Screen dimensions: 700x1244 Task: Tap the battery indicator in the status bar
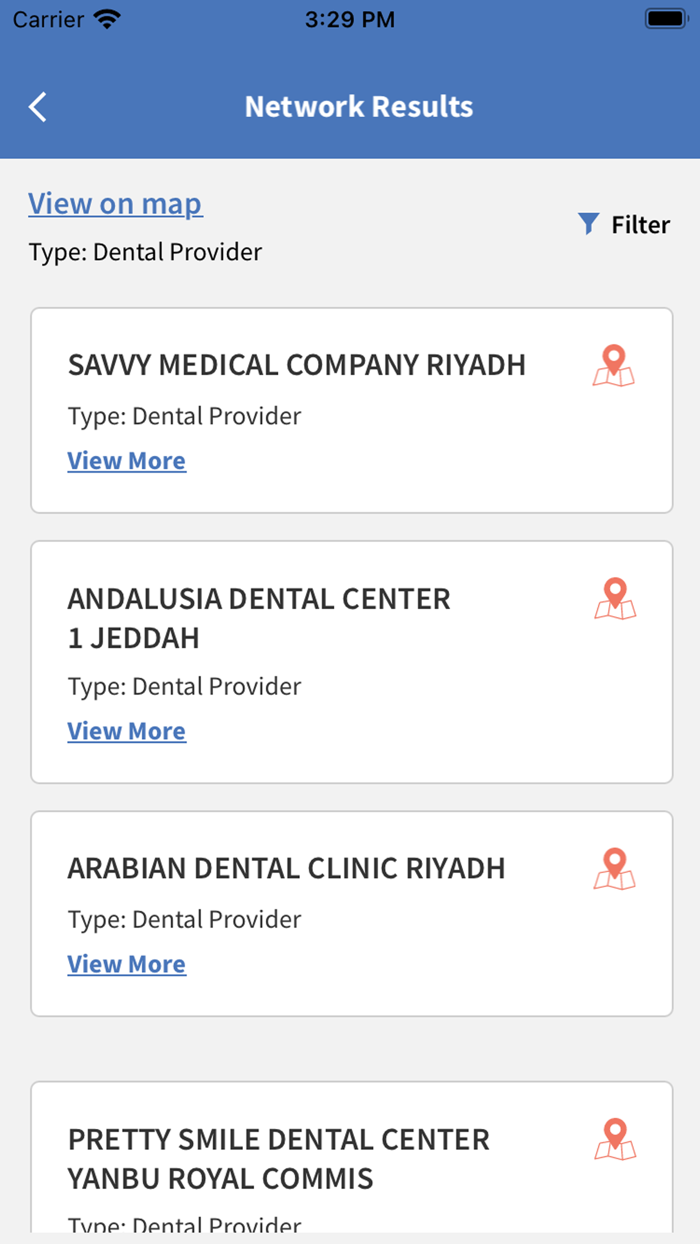pos(663,16)
